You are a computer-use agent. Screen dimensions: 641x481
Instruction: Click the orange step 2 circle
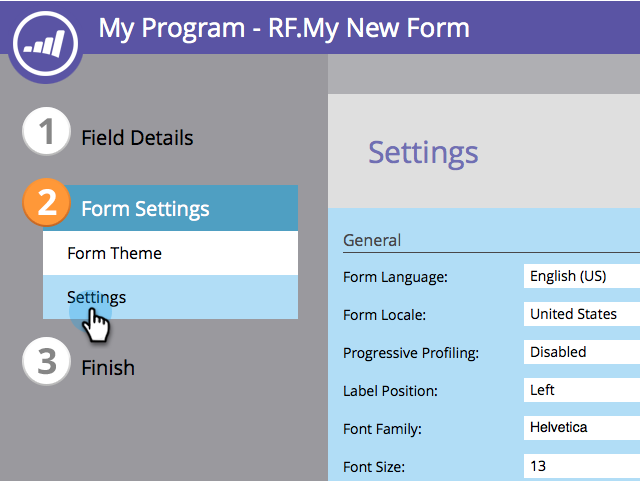[46, 204]
